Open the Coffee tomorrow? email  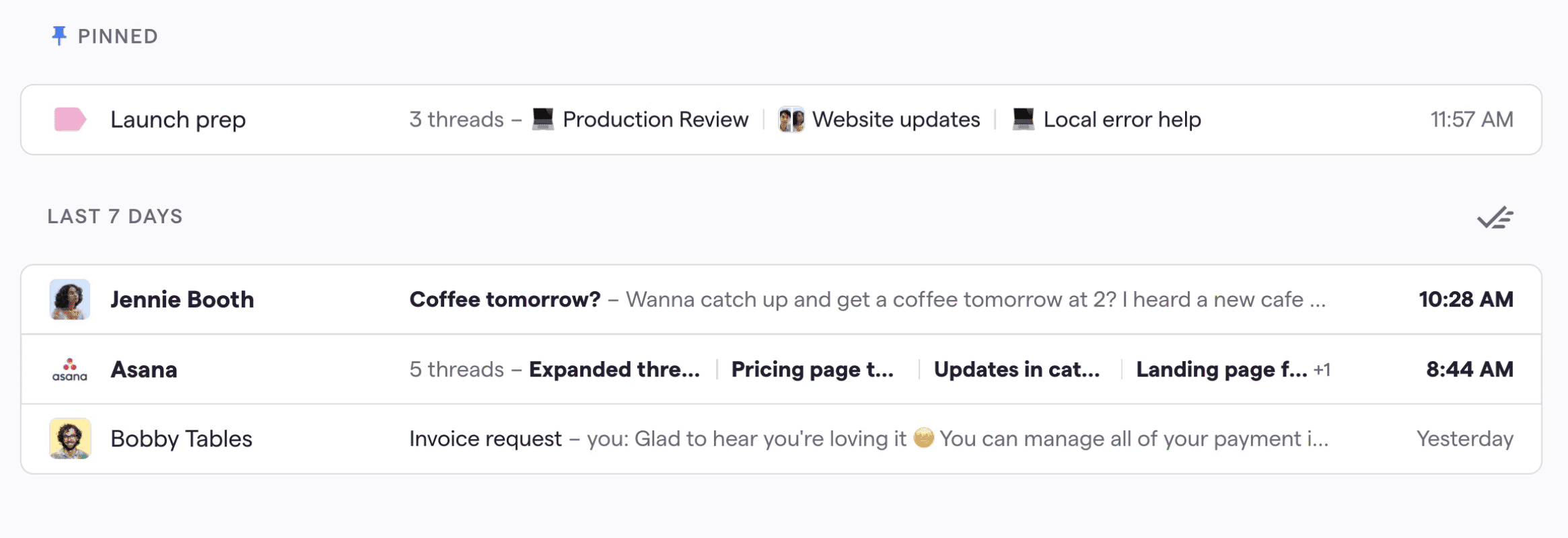(x=505, y=299)
